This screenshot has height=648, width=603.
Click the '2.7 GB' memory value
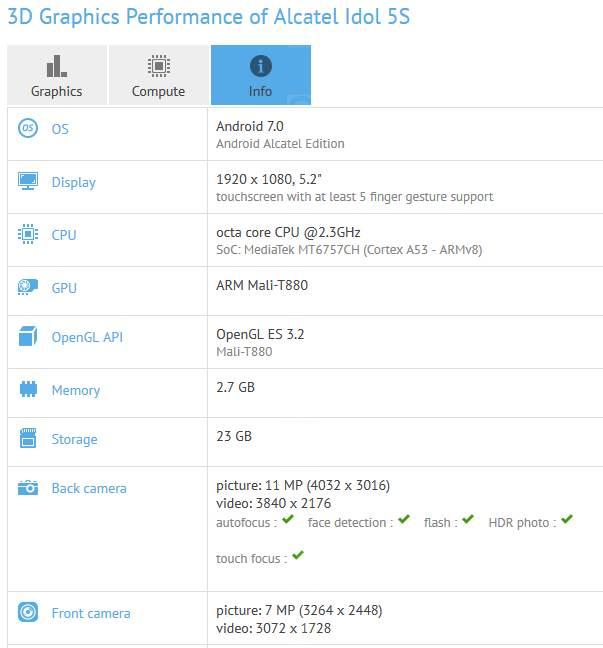(x=236, y=387)
